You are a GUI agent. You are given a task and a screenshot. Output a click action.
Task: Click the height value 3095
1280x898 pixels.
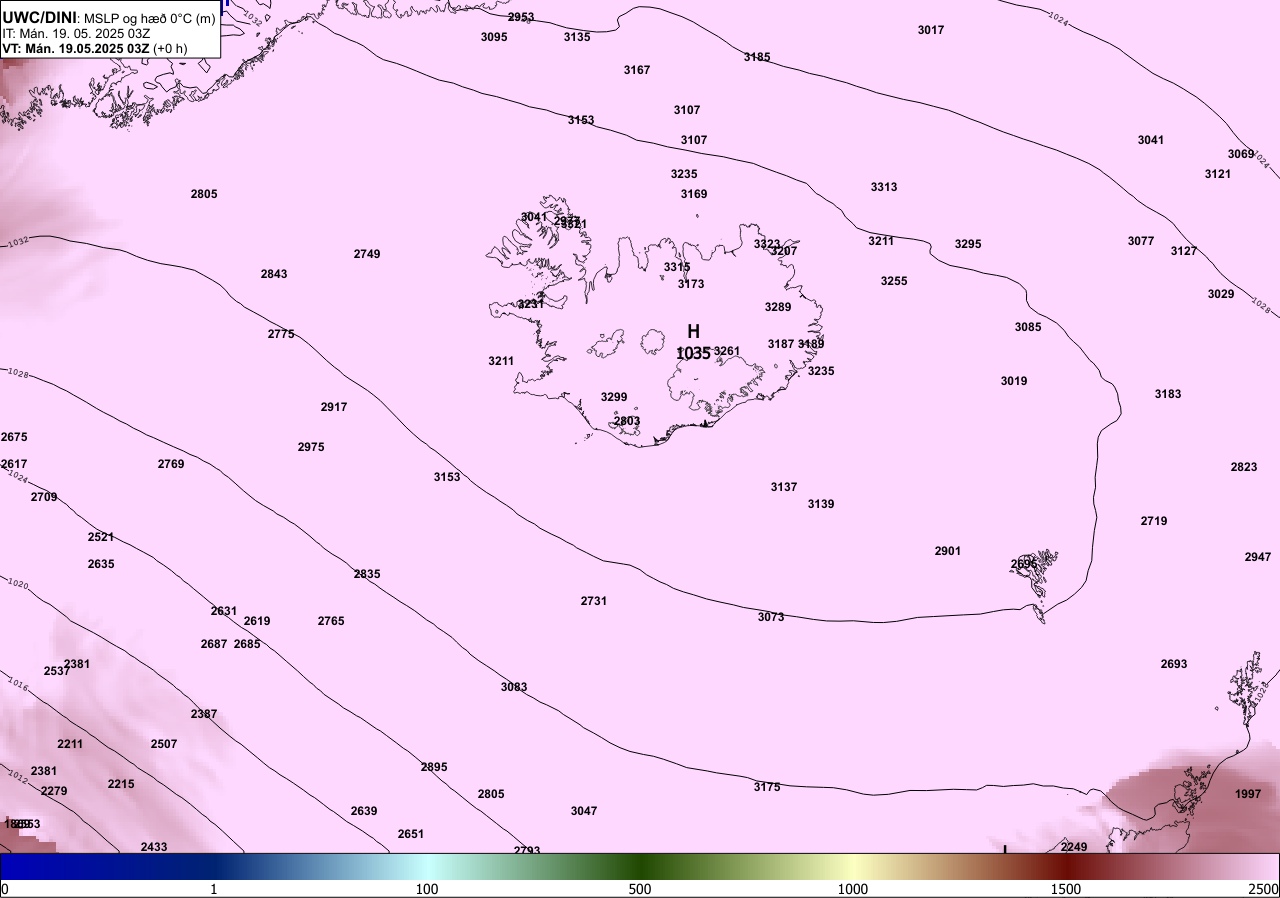(494, 37)
